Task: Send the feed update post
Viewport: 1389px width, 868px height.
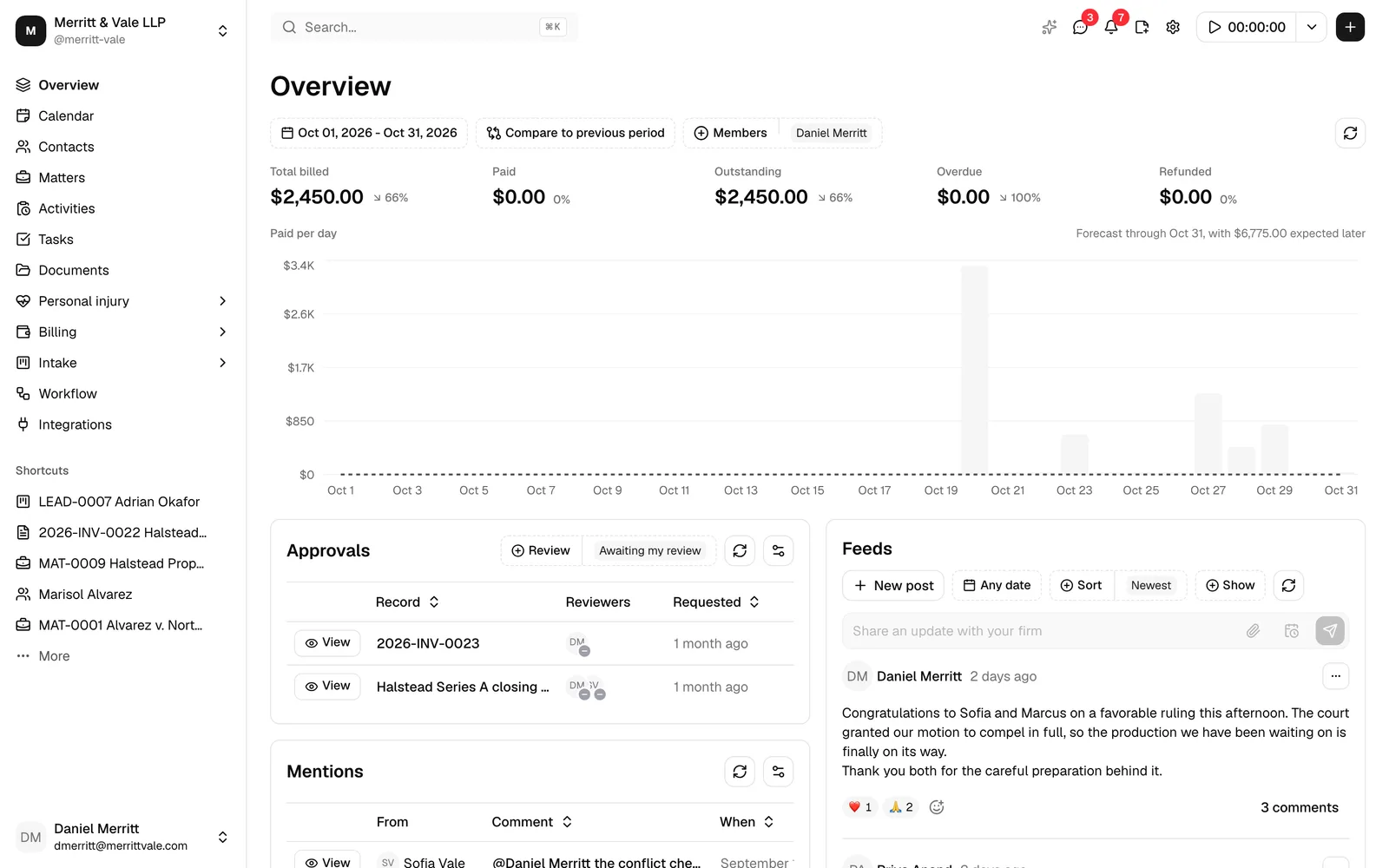Action: tap(1330, 631)
